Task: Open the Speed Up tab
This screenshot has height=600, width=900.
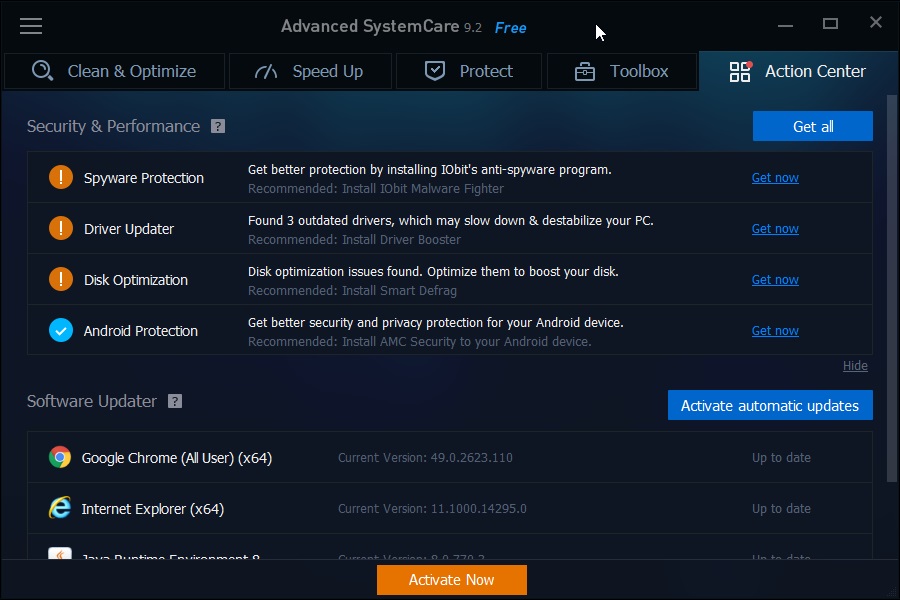Action: [x=309, y=72]
